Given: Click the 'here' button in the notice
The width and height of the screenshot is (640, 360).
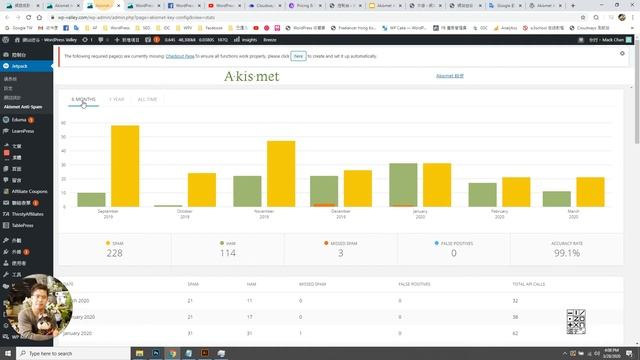Looking at the screenshot, I should click(x=298, y=56).
